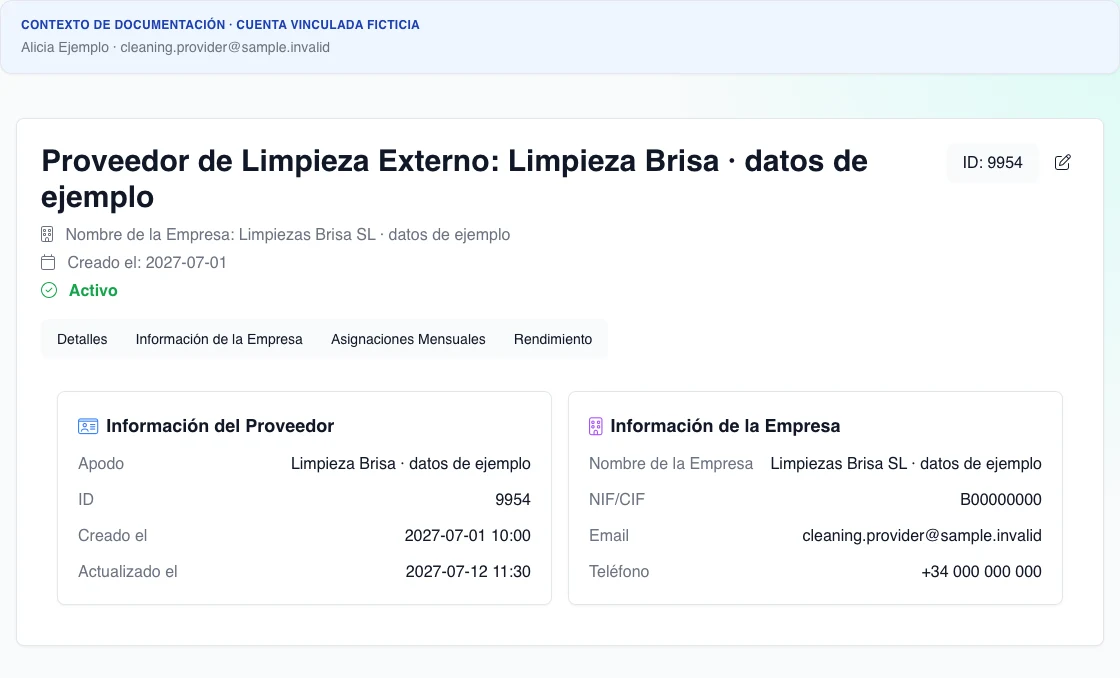1120x678 pixels.
Task: Click the edit pencil icon beside ID badge
Action: pyautogui.click(x=1062, y=162)
